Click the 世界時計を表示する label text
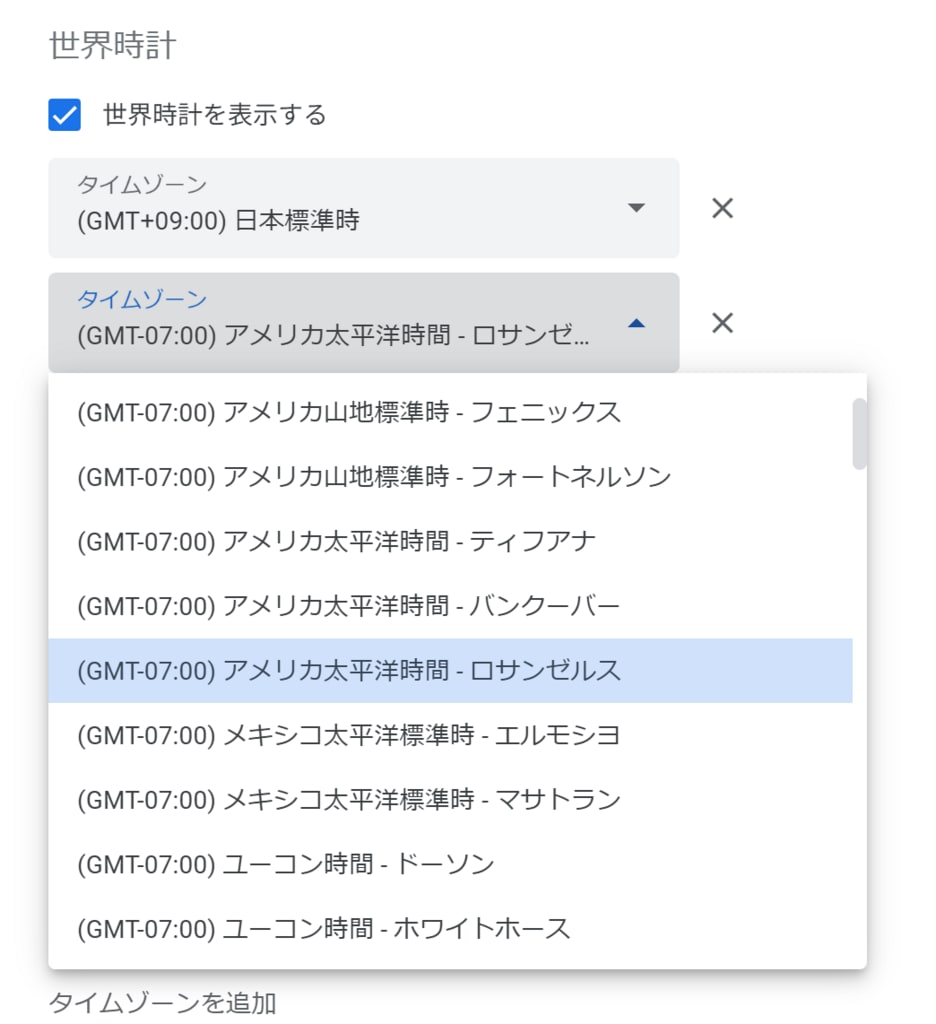The image size is (936, 1024). coord(215,115)
